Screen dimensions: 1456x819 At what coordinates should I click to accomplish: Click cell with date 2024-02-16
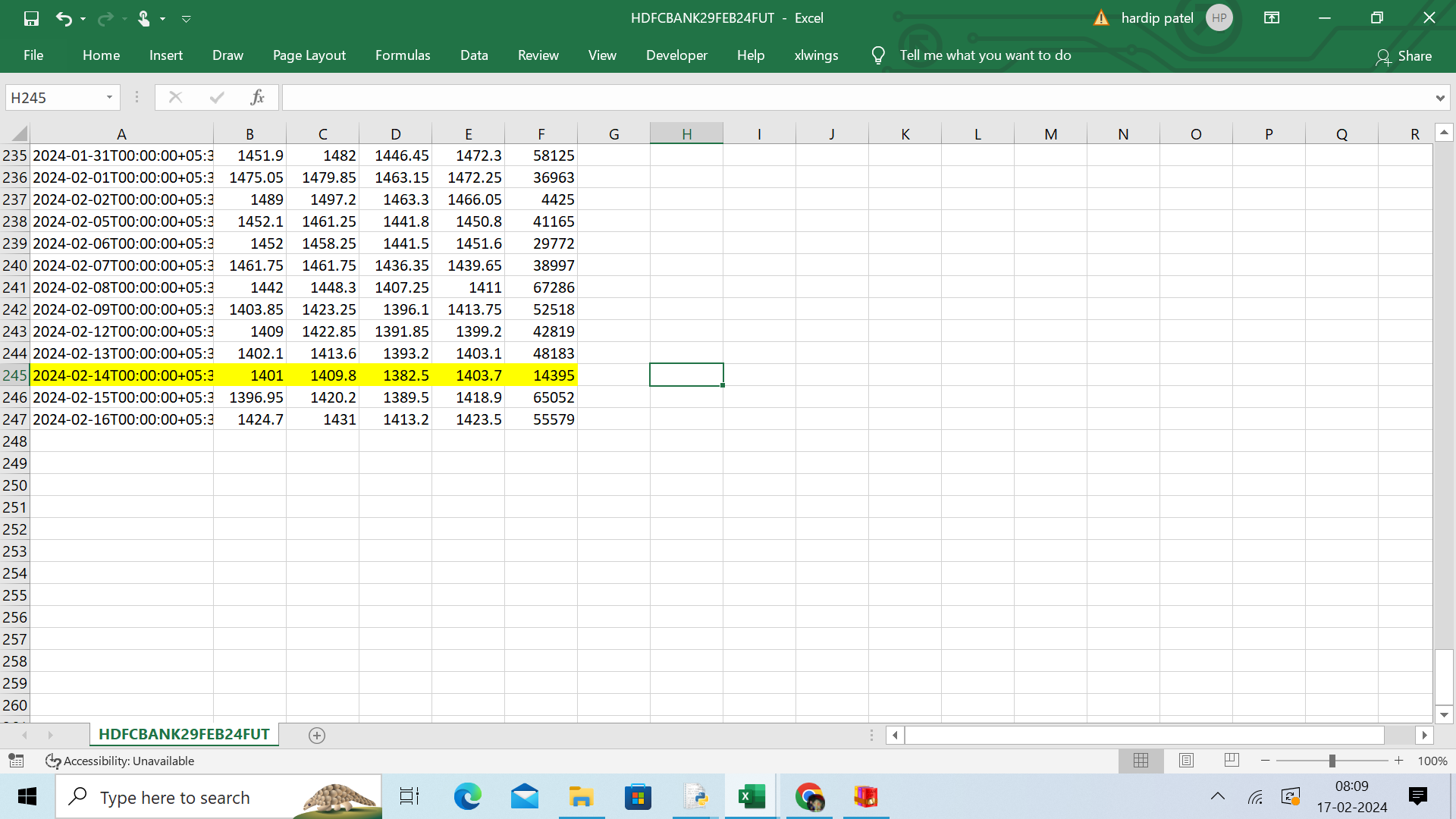point(121,419)
